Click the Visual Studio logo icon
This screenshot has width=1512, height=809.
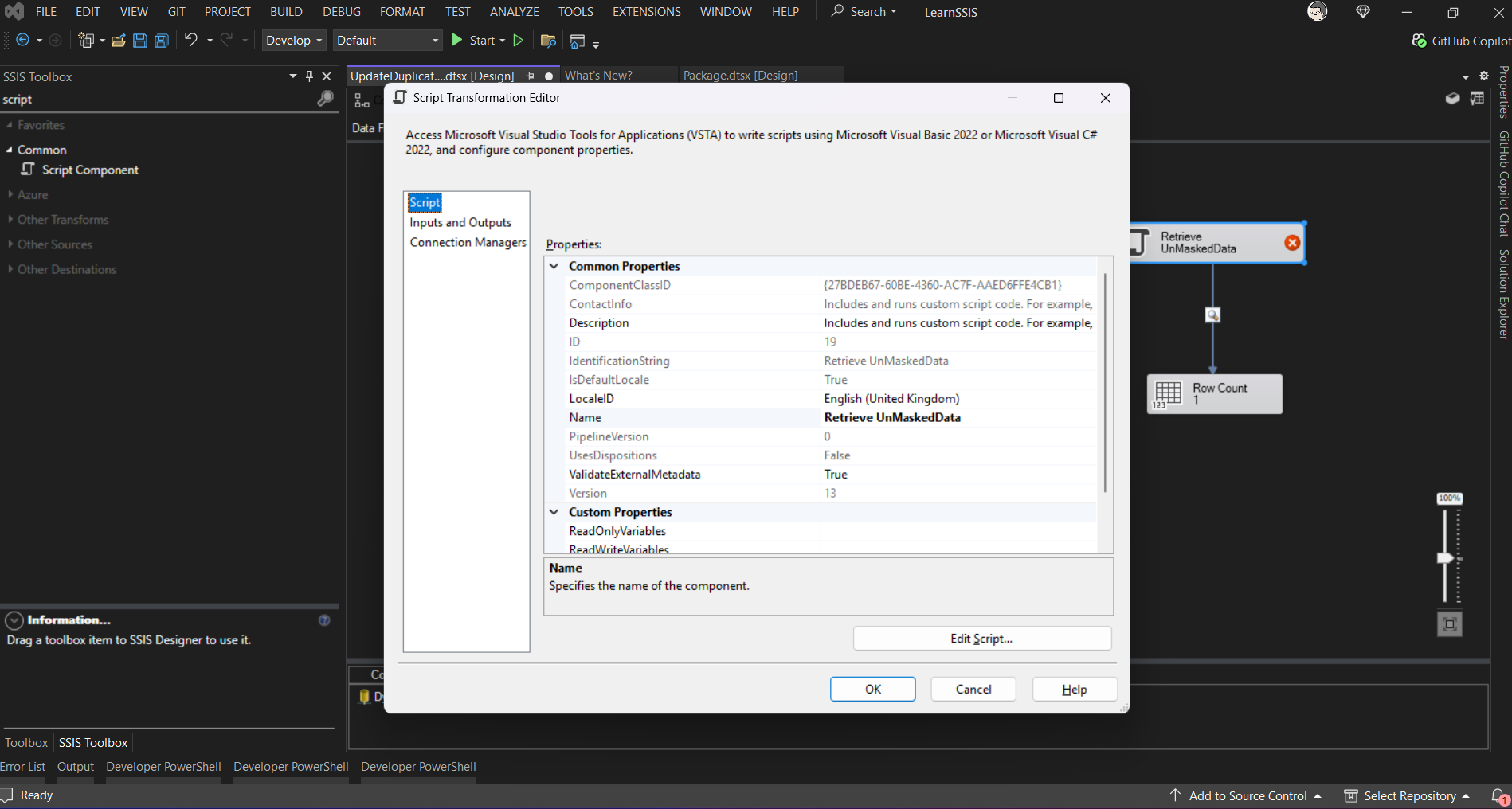14,11
